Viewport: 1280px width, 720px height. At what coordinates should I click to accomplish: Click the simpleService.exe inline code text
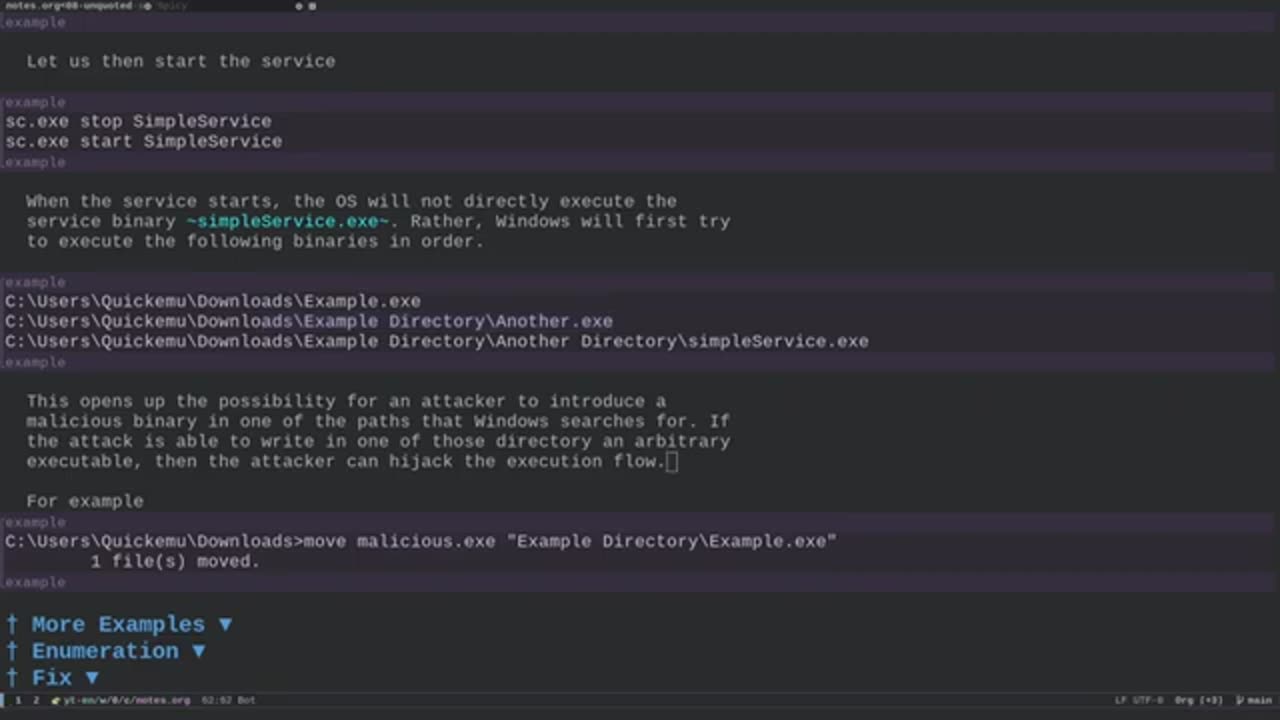287,221
